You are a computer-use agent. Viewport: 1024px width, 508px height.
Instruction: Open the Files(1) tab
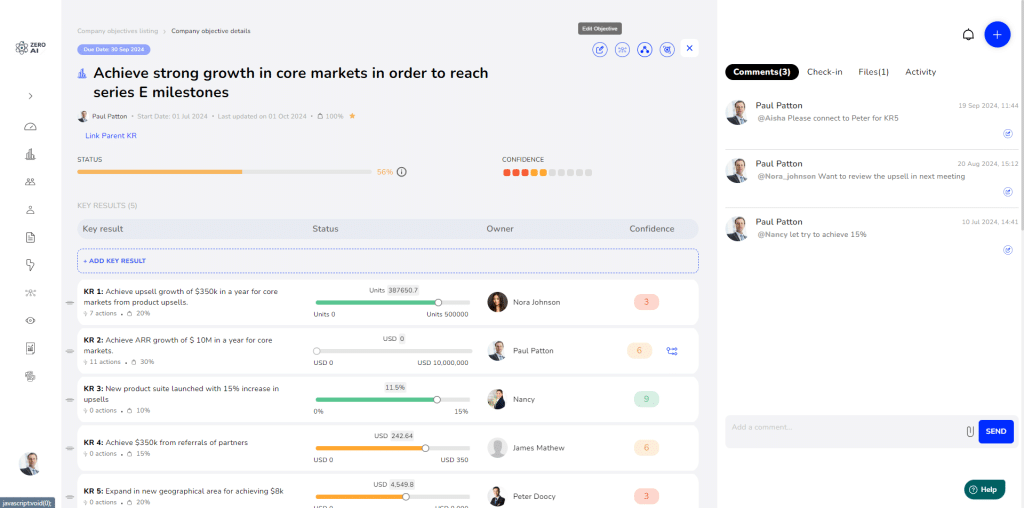pyautogui.click(x=873, y=72)
